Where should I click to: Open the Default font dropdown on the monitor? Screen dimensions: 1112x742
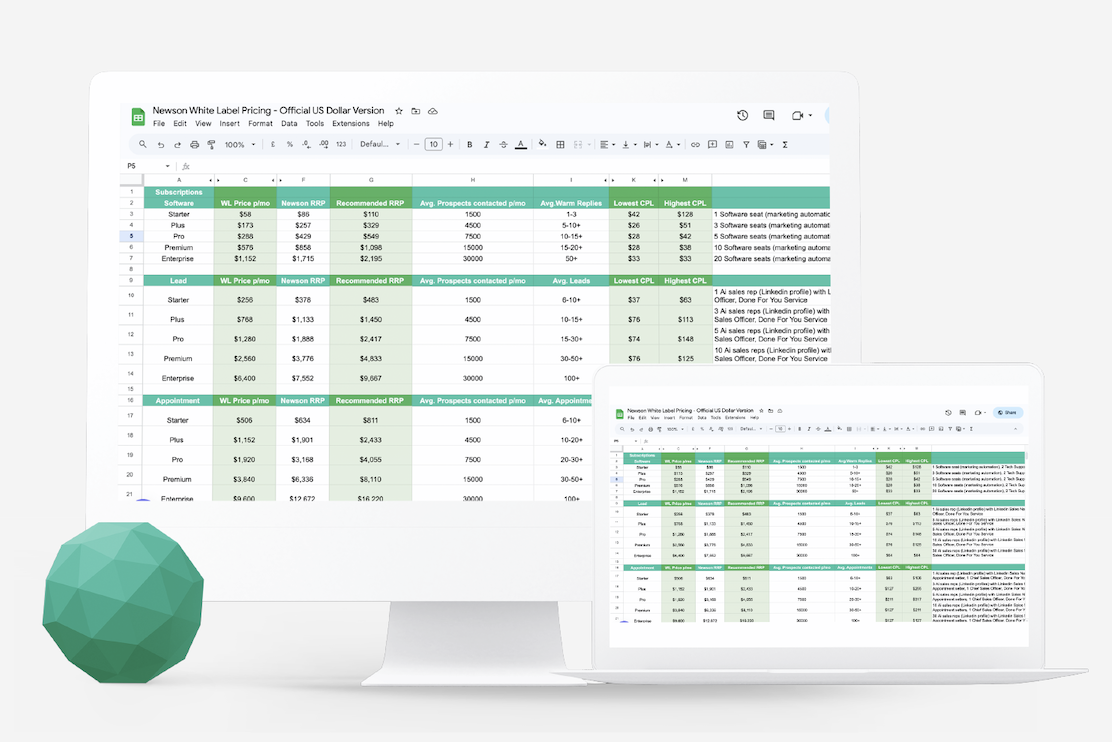point(380,145)
